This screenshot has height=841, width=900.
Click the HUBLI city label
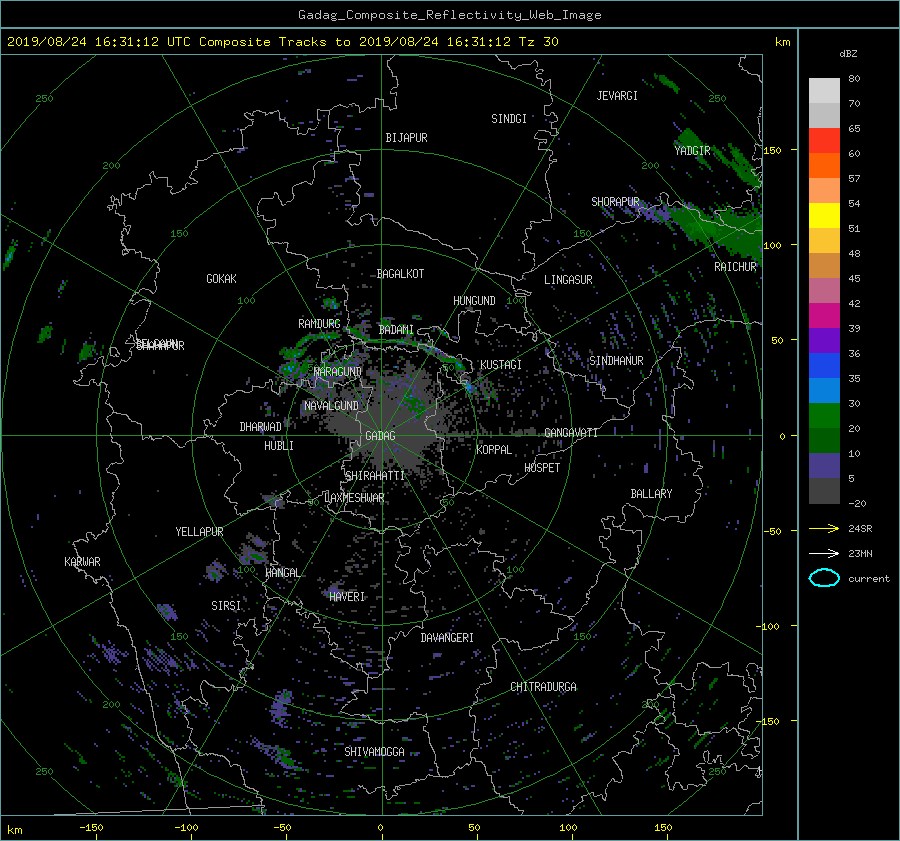pyautogui.click(x=278, y=445)
